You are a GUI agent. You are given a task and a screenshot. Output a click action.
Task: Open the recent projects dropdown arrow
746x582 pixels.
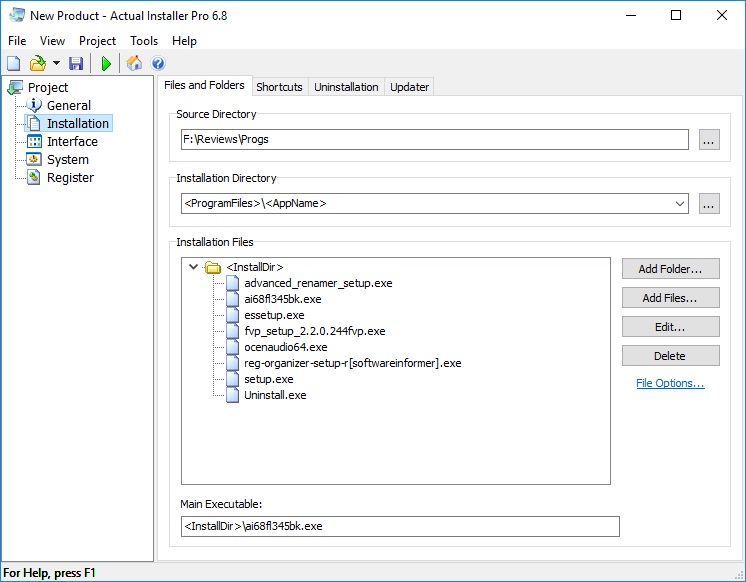(x=56, y=63)
